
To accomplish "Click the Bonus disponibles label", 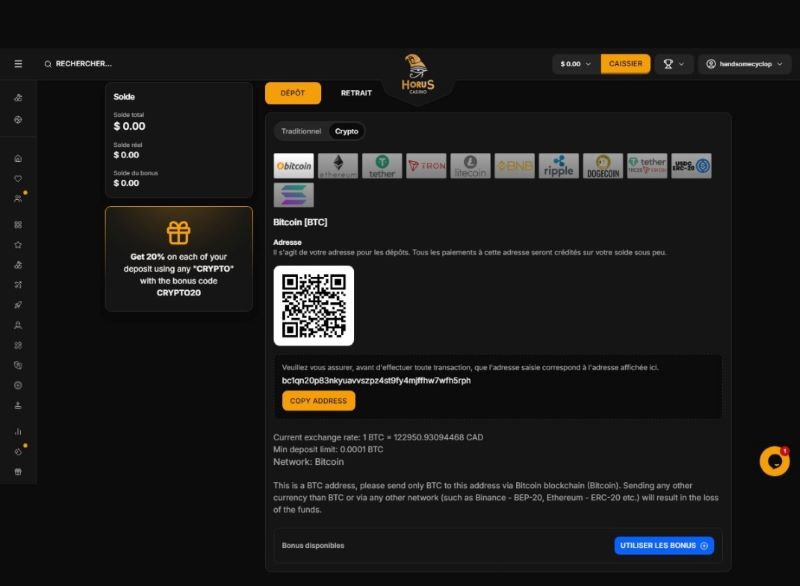I will click(313, 546).
